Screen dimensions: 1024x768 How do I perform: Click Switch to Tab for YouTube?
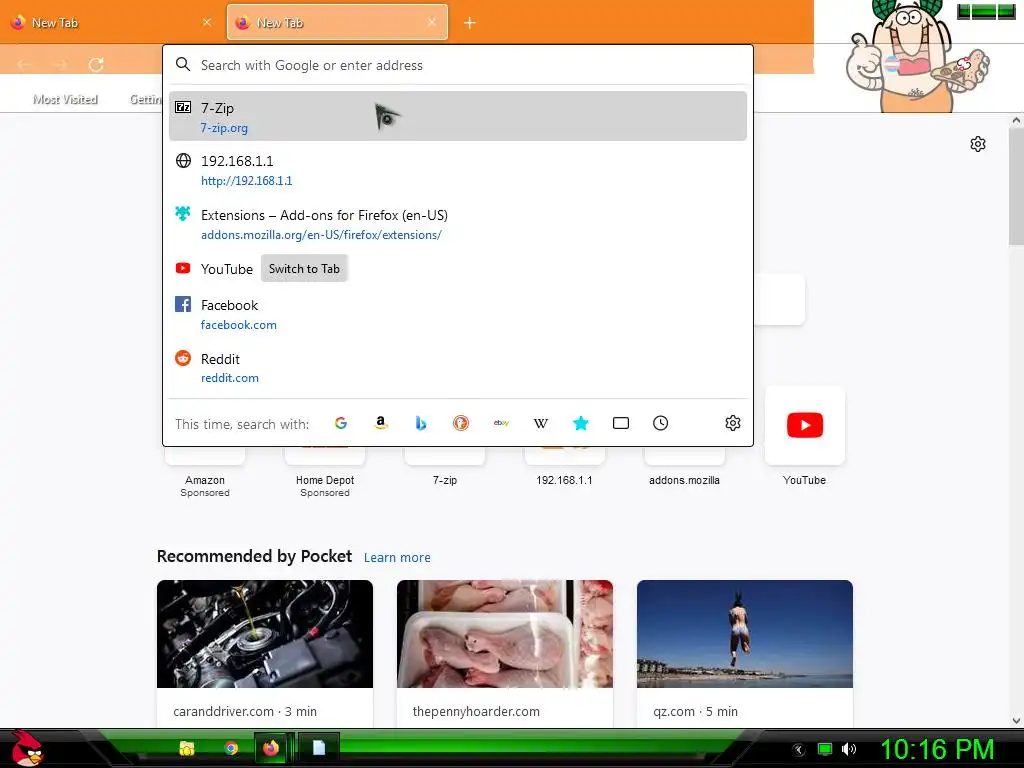click(x=304, y=269)
